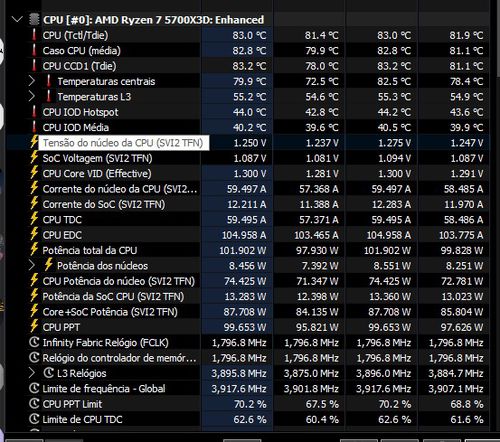This screenshot has width=500, height=442.
Task: Click clock icon beside Limite de CPU TDC
Action: [x=34, y=419]
